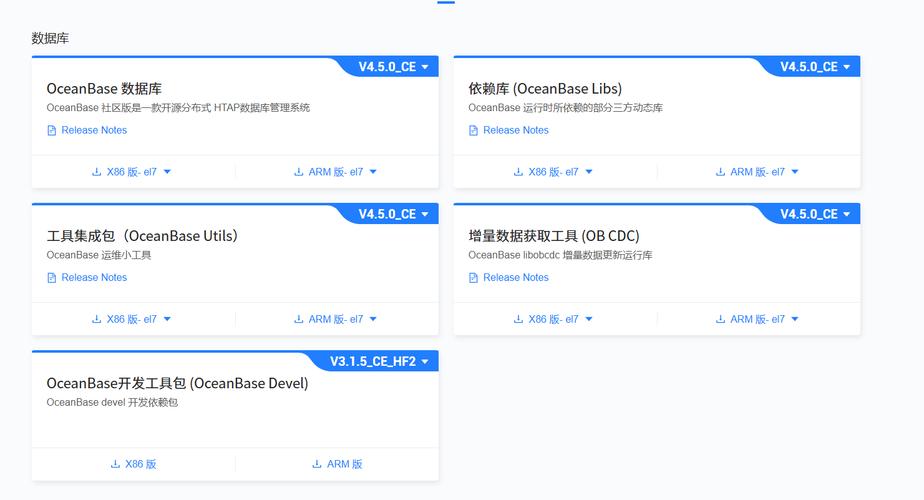This screenshot has width=924, height=500.
Task: Download ARM 版- el7 of OB CDC
Action: tap(757, 319)
